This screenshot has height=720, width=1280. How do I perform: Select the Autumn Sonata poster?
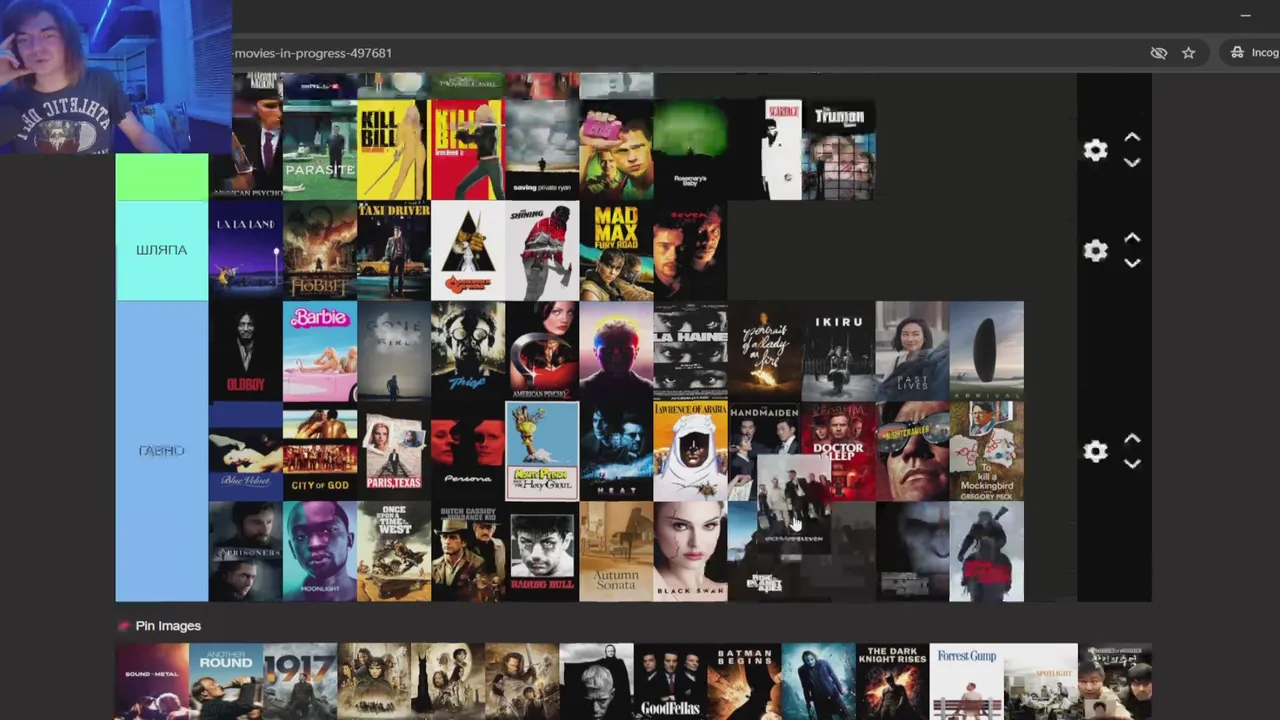(x=616, y=551)
